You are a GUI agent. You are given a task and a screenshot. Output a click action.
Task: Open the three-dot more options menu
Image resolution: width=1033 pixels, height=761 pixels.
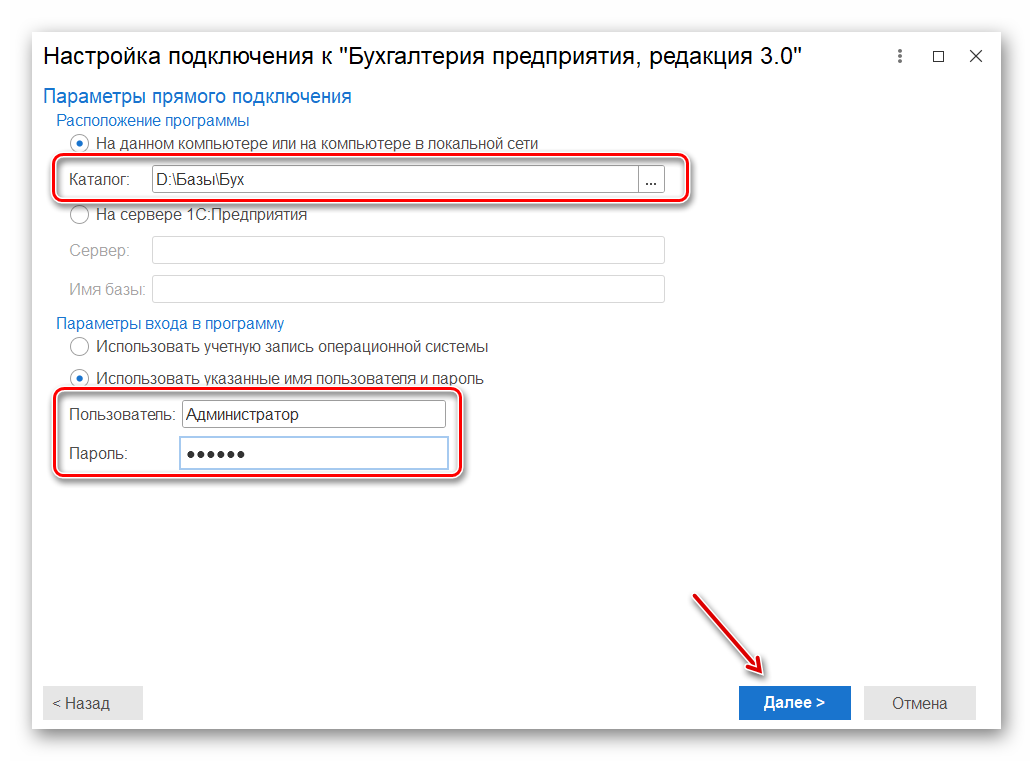tap(899, 56)
